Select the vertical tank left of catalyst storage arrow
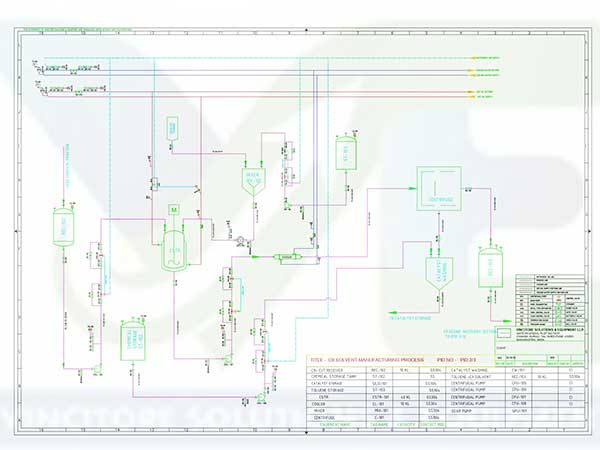 490,267
